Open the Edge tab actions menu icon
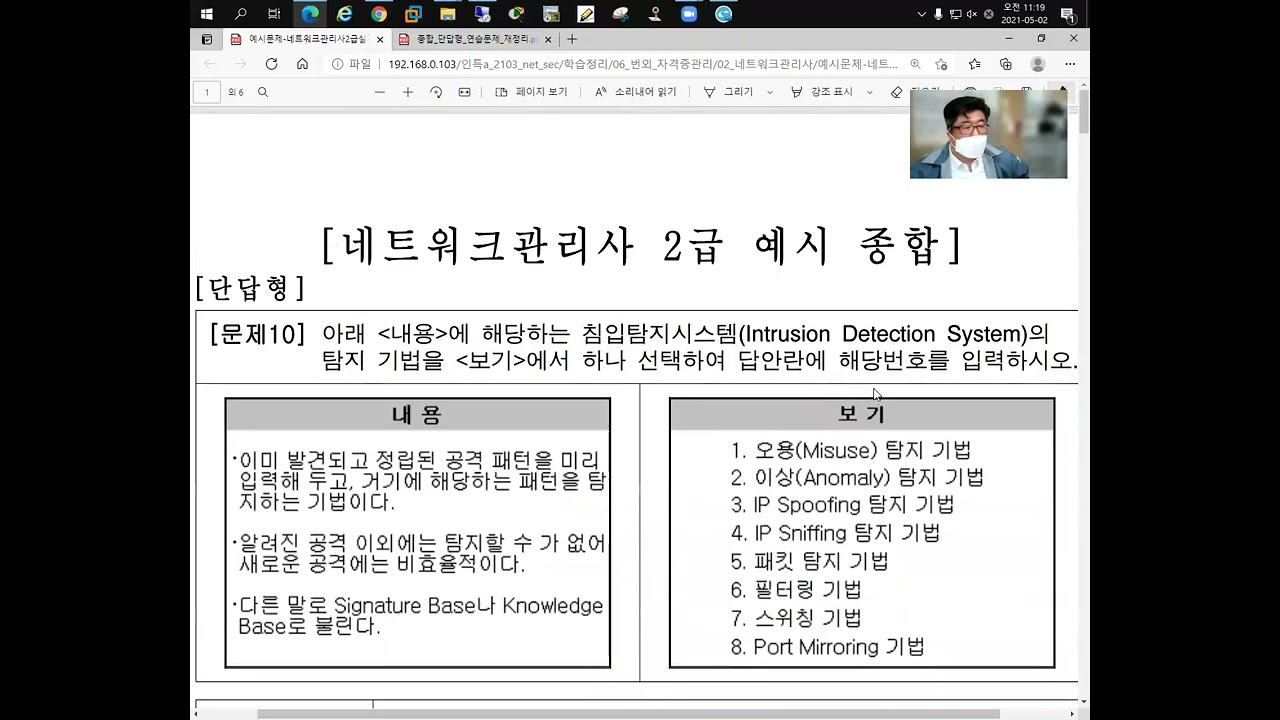1280x720 pixels. [207, 39]
